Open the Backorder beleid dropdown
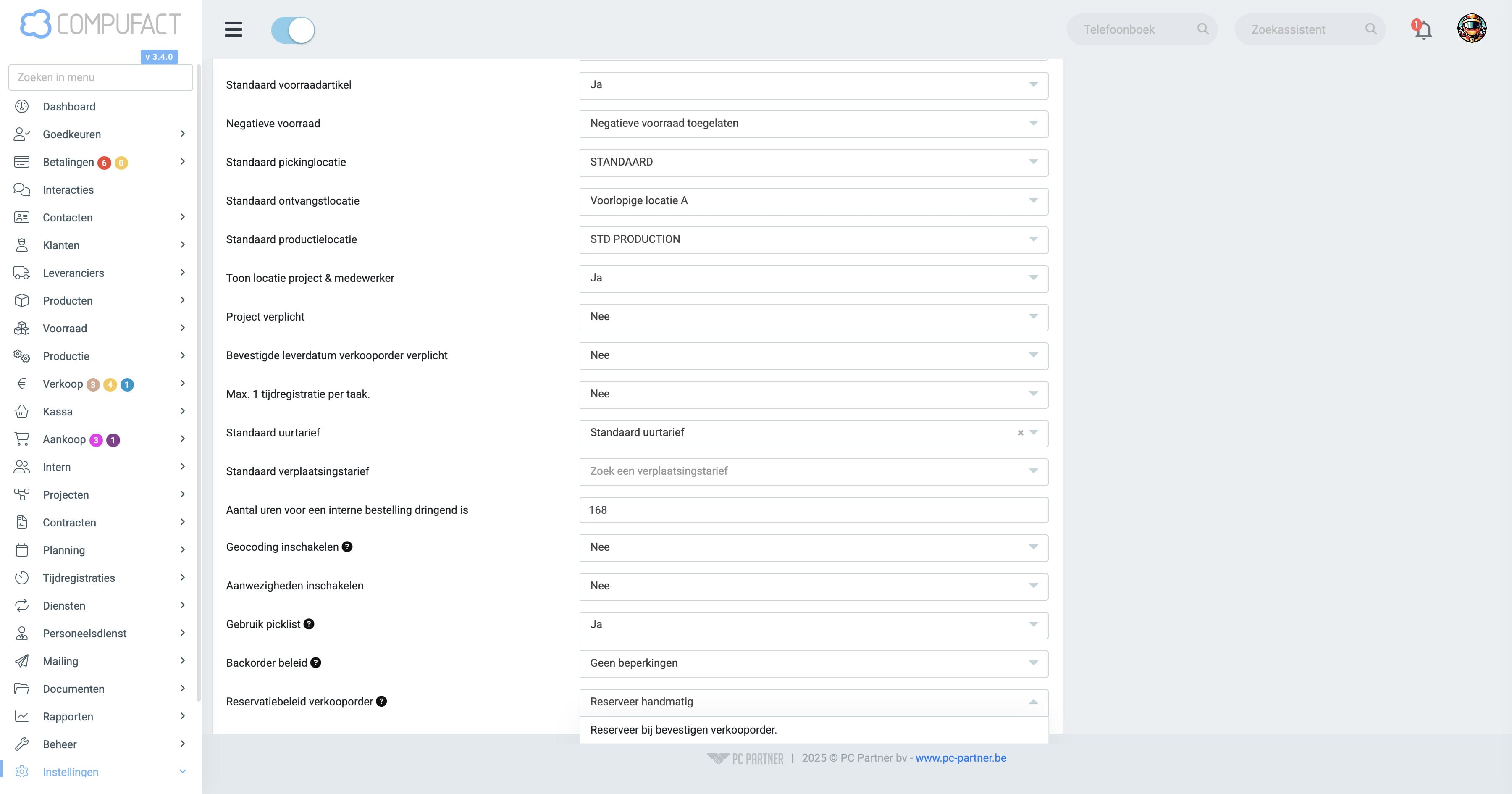Image resolution: width=1512 pixels, height=794 pixels. (x=814, y=664)
